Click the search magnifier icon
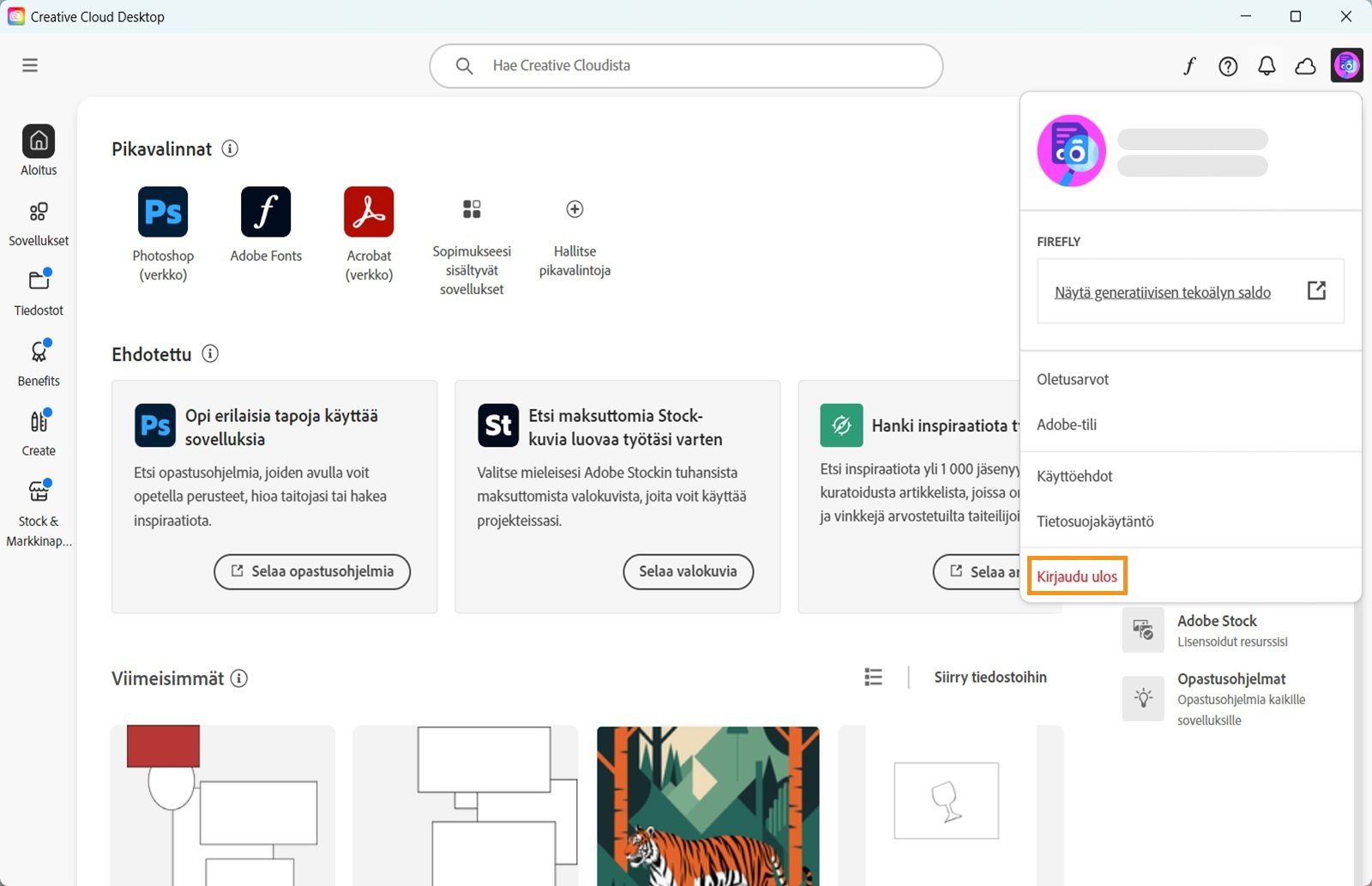Image resolution: width=1372 pixels, height=886 pixels. pyautogui.click(x=464, y=66)
